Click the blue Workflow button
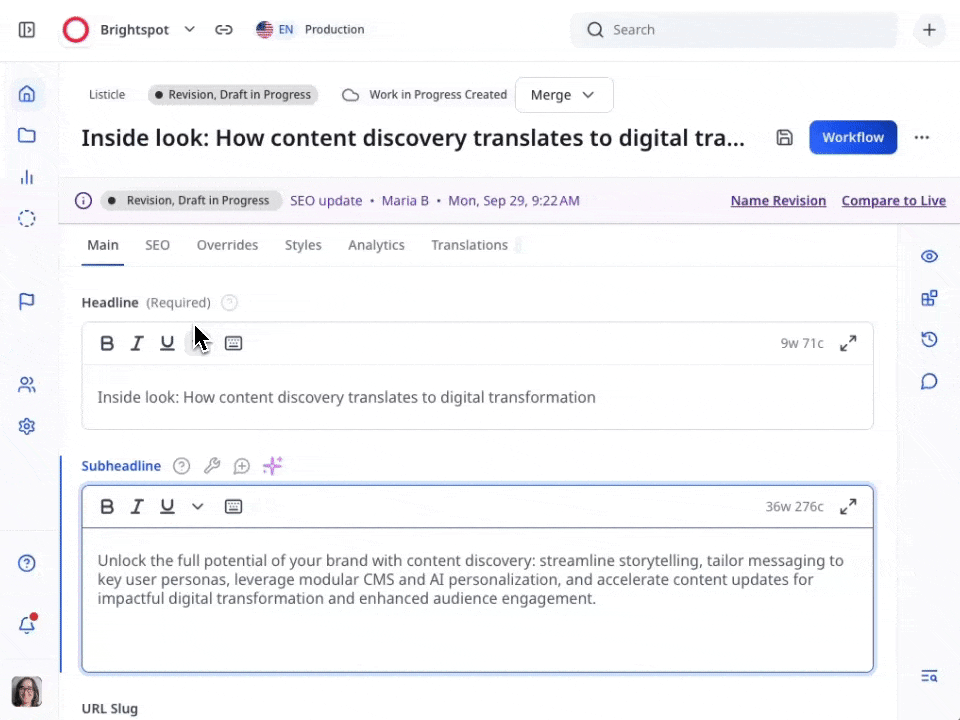Image resolution: width=960 pixels, height=720 pixels. [852, 138]
